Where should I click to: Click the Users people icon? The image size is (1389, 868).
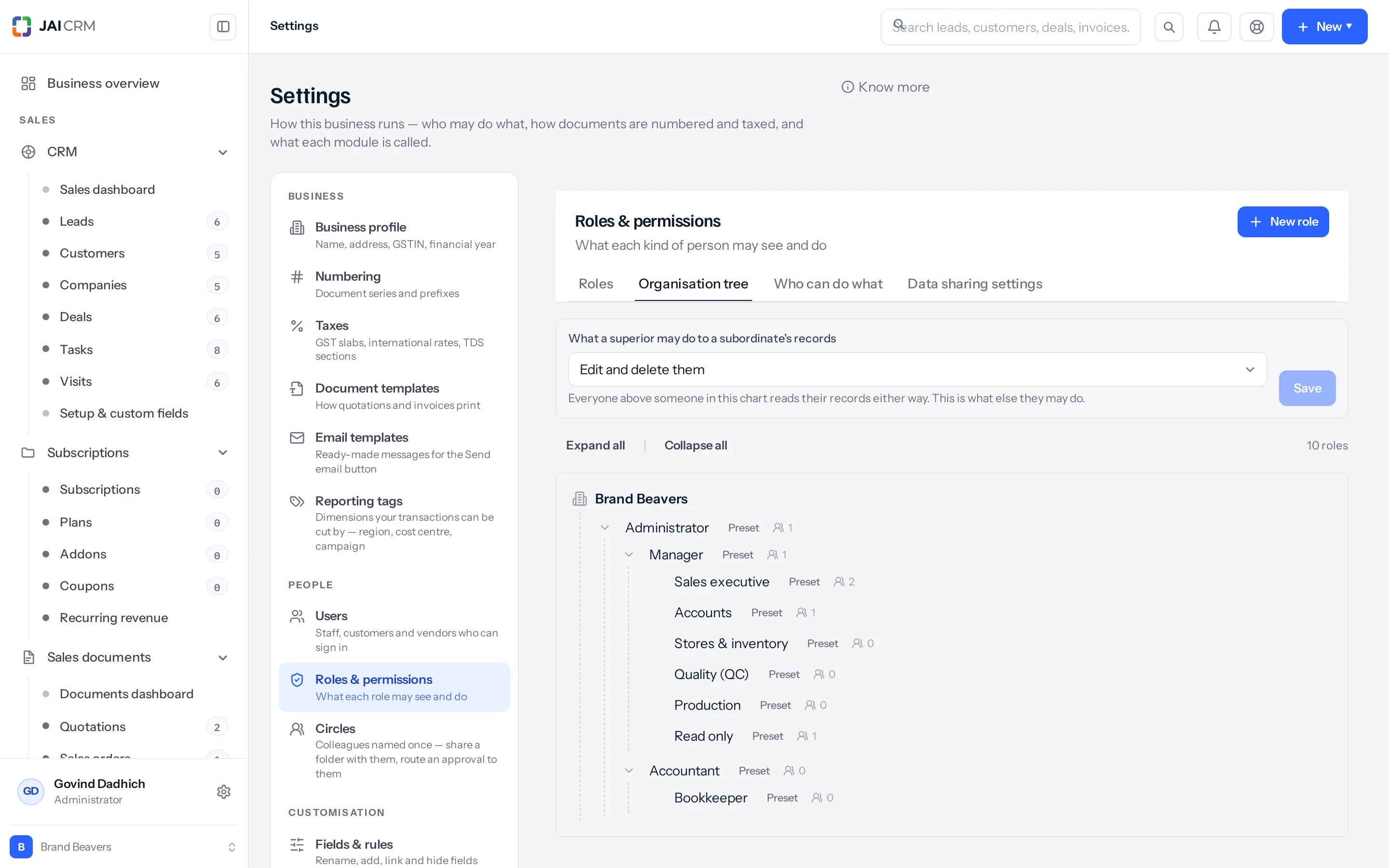(x=297, y=616)
